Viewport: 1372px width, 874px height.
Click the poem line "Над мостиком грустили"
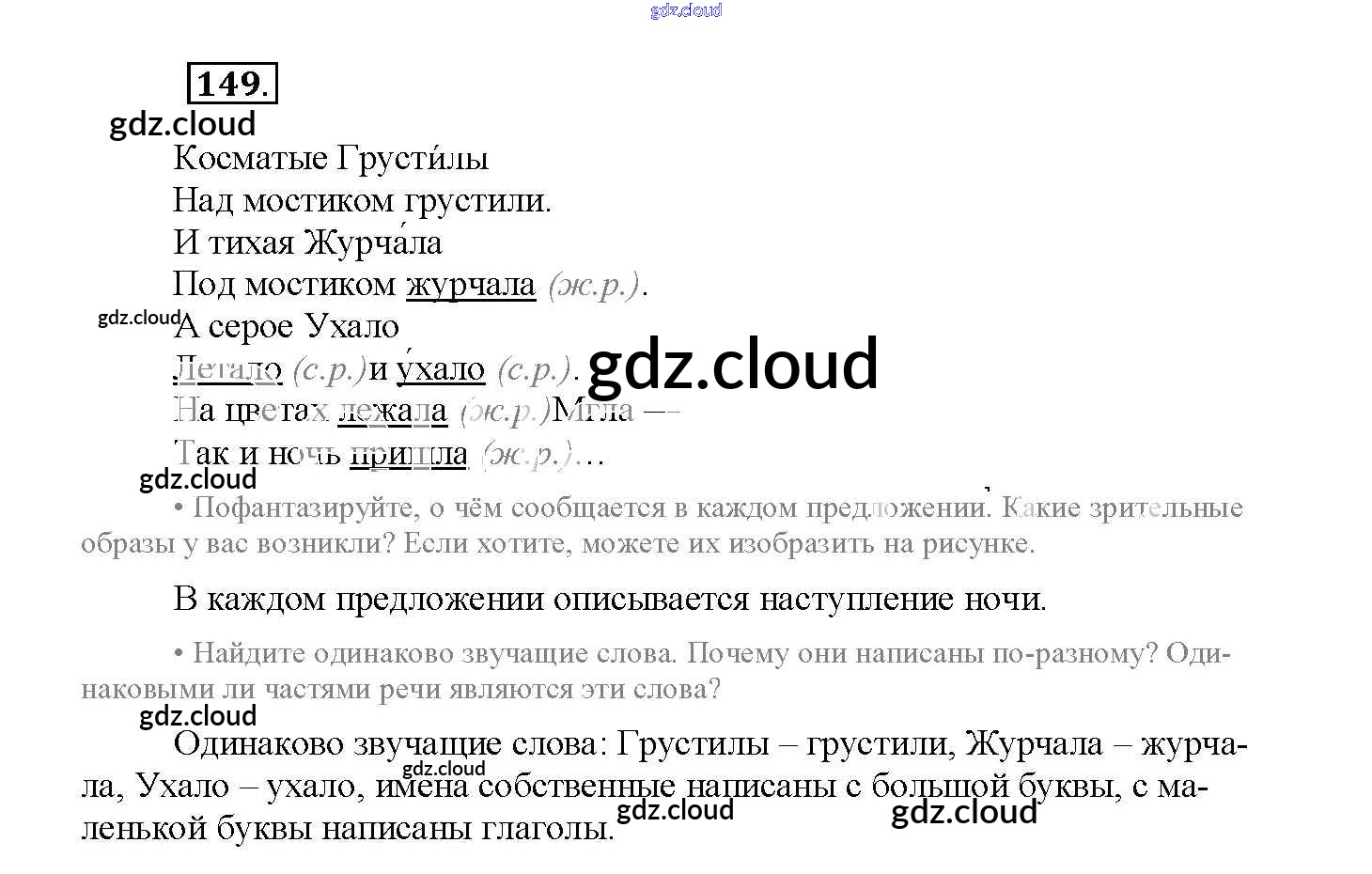coord(362,200)
